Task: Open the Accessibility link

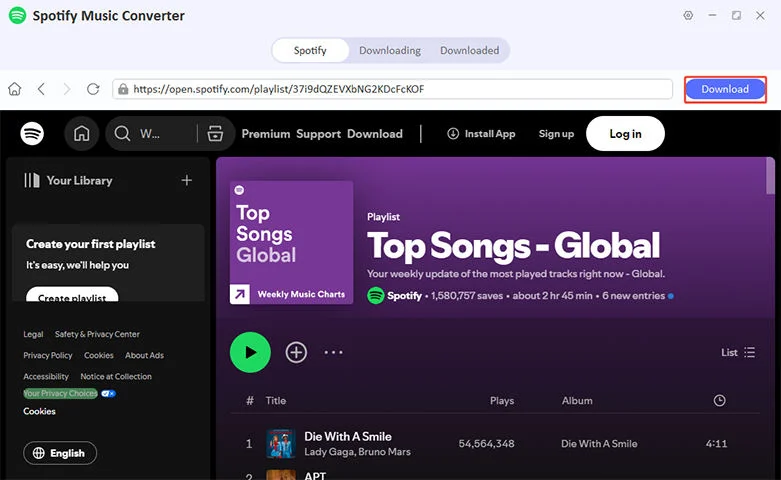Action: coord(46,376)
